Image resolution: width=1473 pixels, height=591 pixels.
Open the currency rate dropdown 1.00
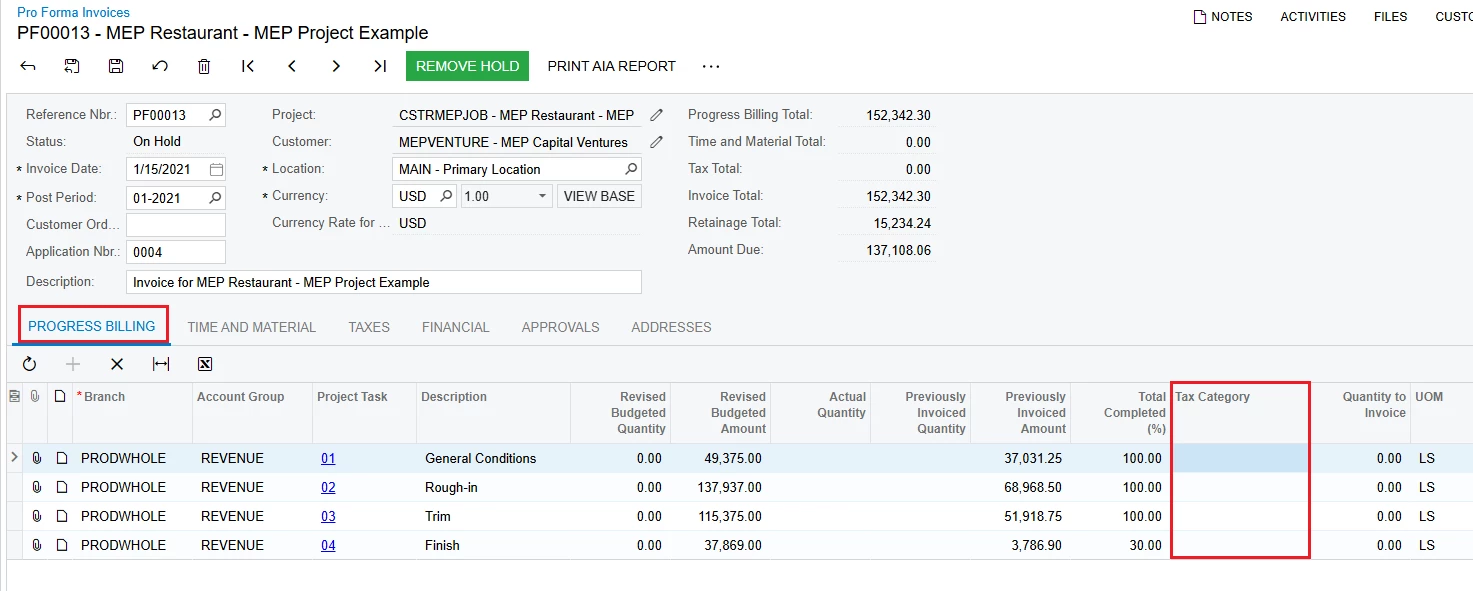(x=542, y=196)
